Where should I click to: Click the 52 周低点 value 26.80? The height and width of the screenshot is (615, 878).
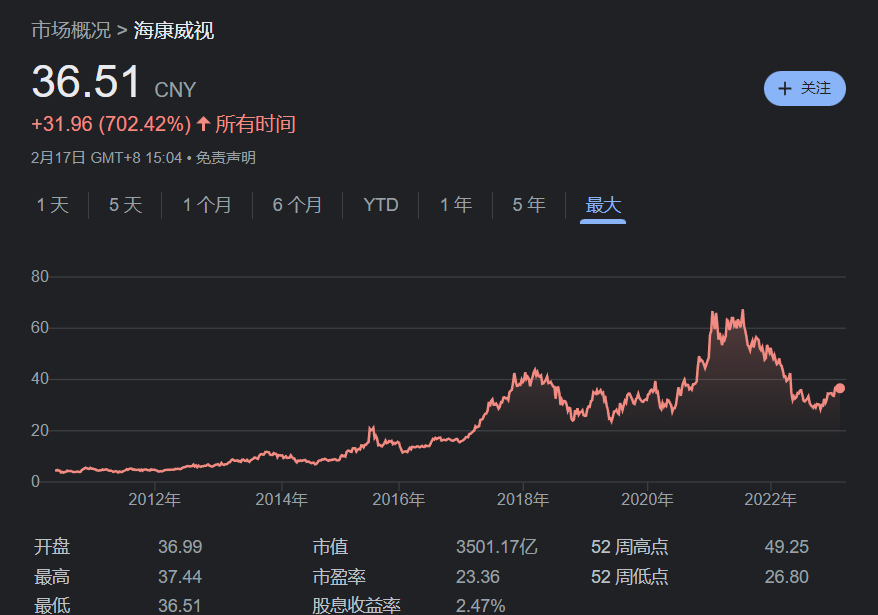tap(787, 577)
